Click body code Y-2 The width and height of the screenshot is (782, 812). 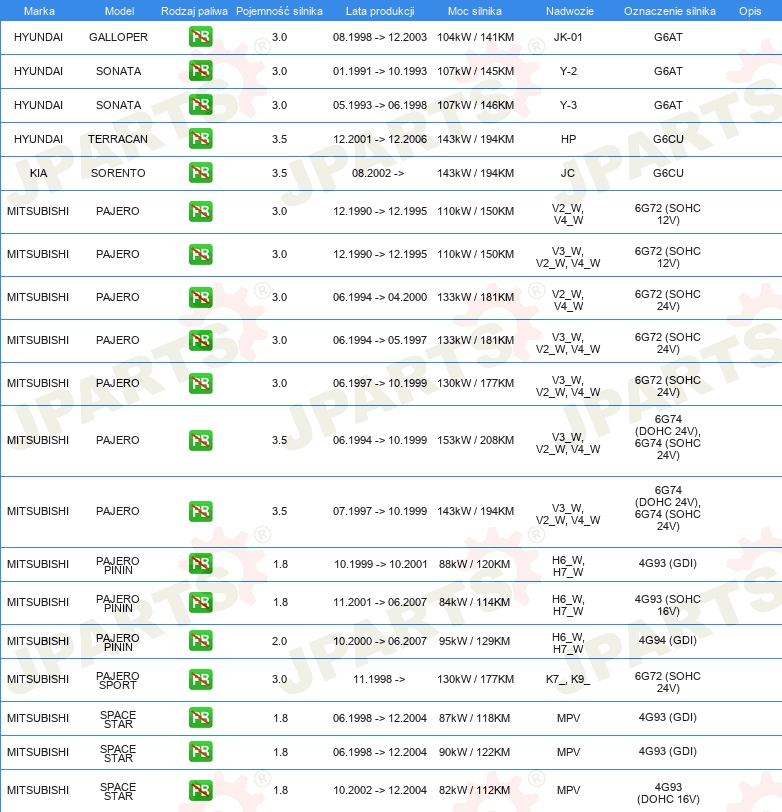click(x=568, y=71)
